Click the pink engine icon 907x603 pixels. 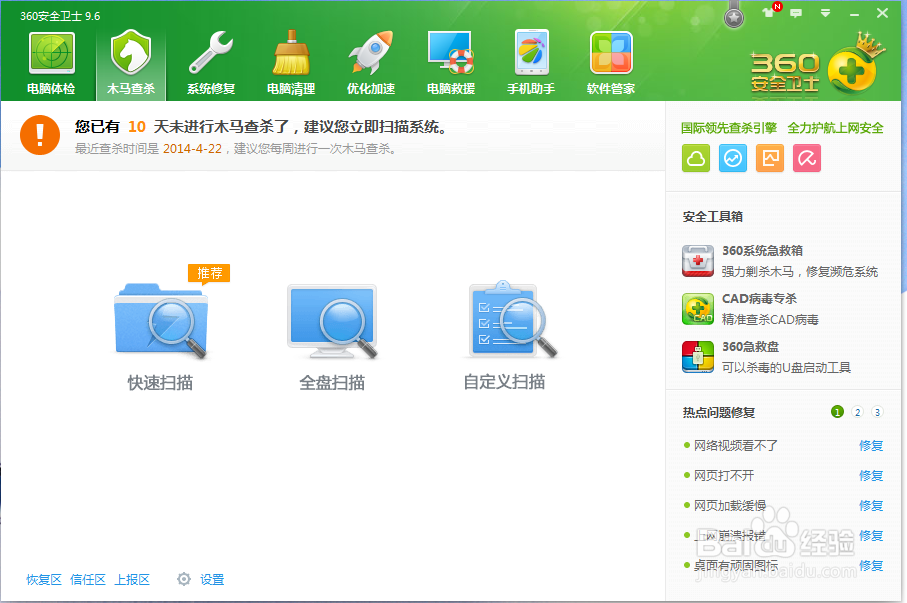pos(807,158)
